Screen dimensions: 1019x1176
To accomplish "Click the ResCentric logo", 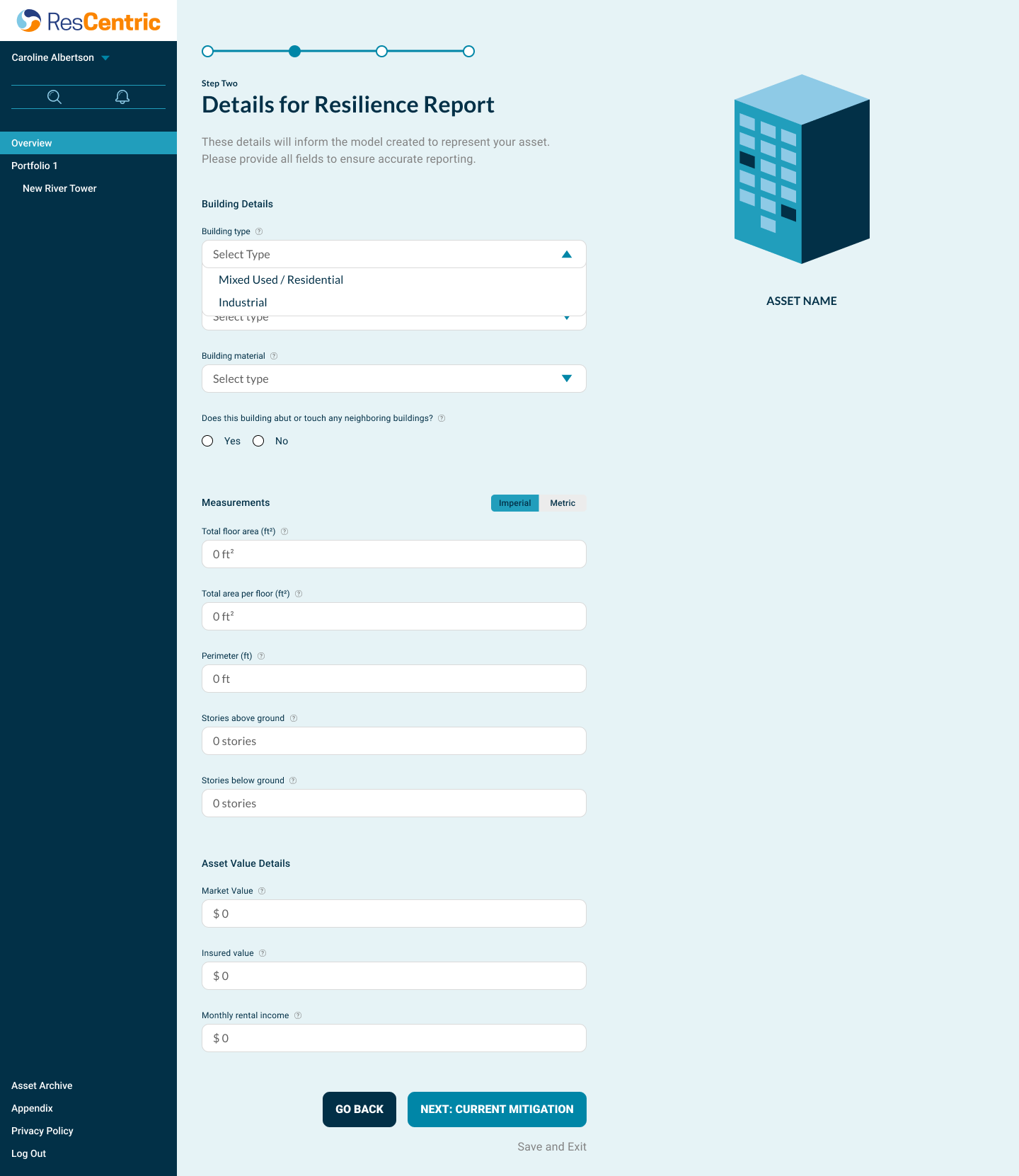I will (88, 21).
